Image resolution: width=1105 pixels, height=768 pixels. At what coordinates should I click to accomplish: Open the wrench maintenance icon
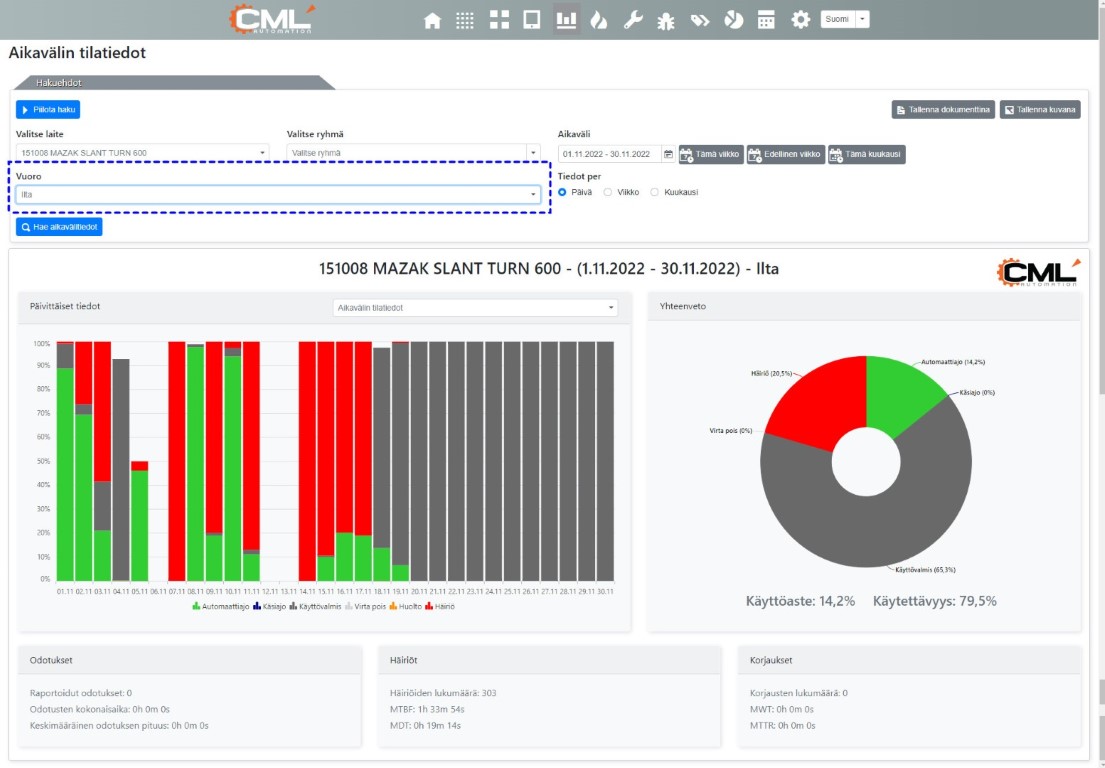click(632, 20)
